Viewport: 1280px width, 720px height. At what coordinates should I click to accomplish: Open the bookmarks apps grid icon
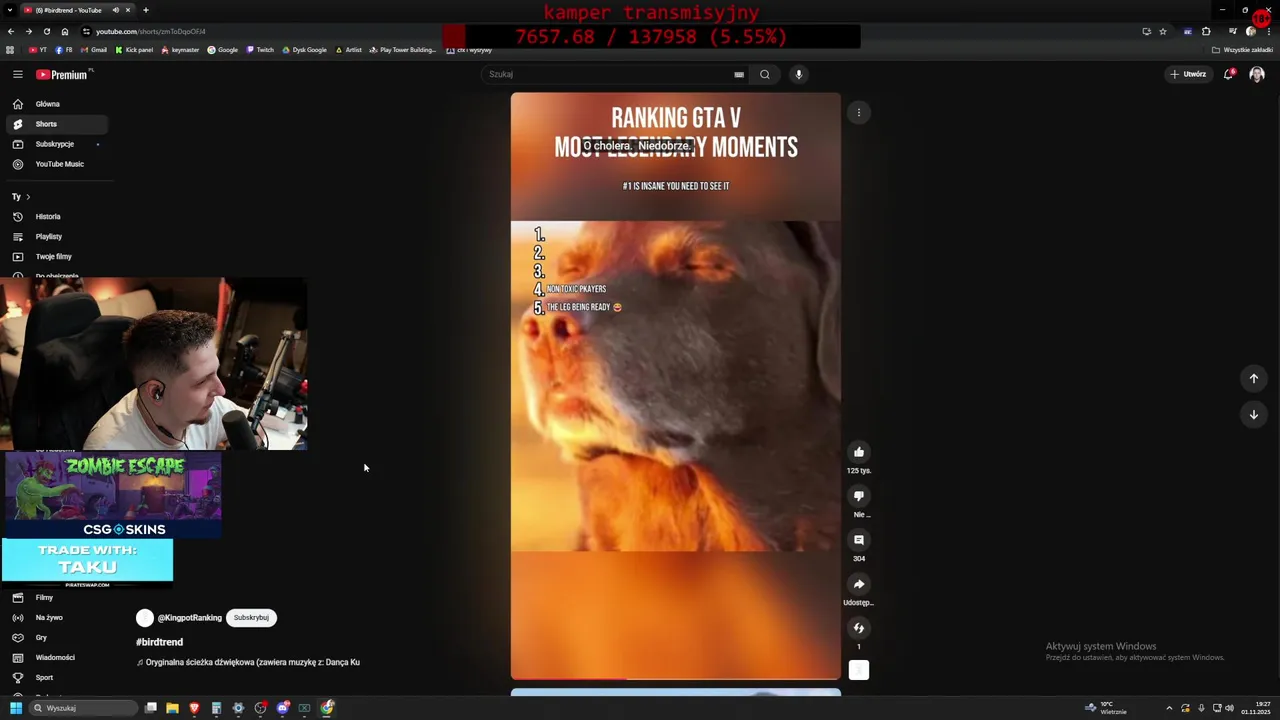tap(11, 50)
